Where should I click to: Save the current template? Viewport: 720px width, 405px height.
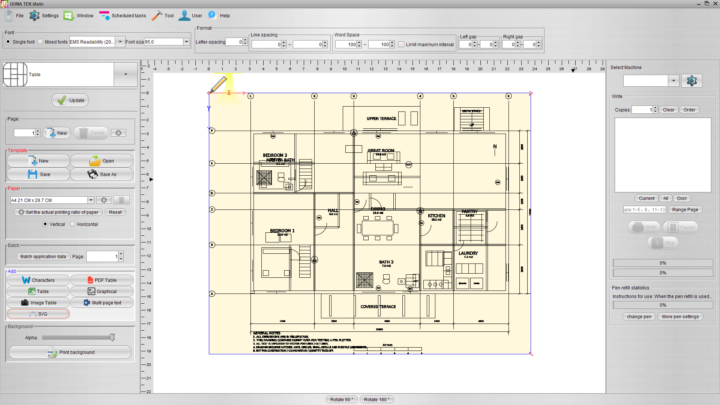[x=39, y=174]
